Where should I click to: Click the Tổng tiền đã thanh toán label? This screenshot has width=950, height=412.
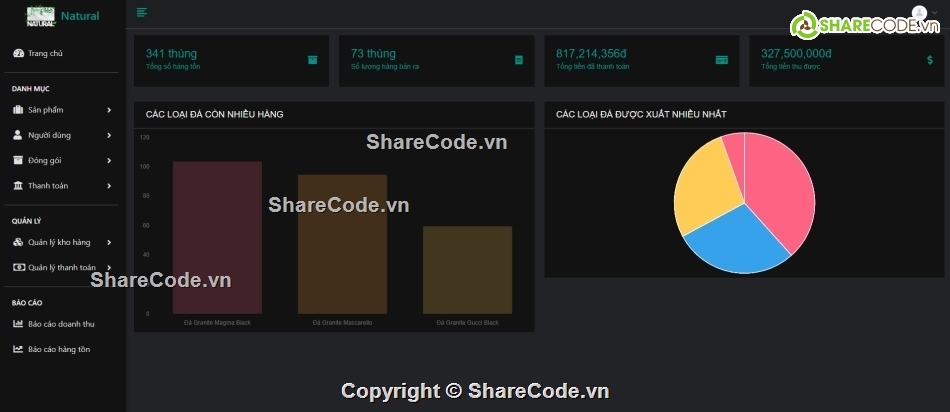coord(593,67)
